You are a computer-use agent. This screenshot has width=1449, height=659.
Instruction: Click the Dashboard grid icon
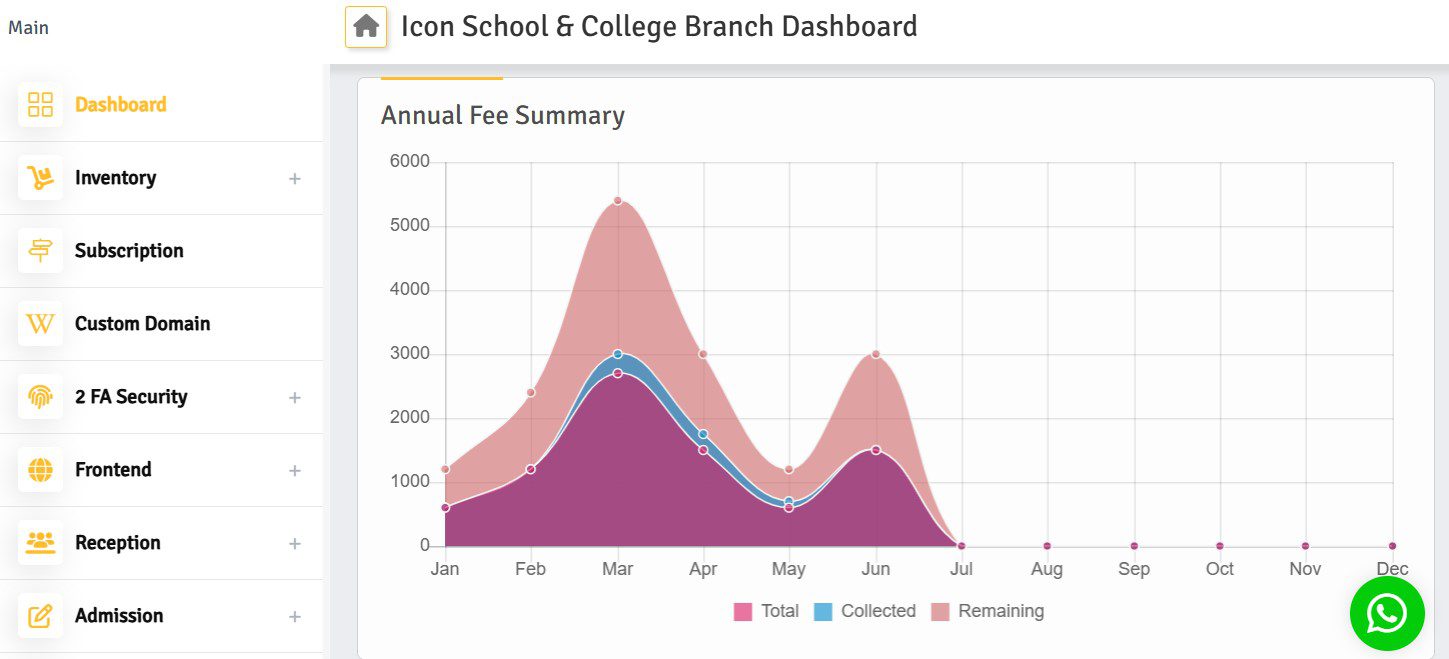40,105
